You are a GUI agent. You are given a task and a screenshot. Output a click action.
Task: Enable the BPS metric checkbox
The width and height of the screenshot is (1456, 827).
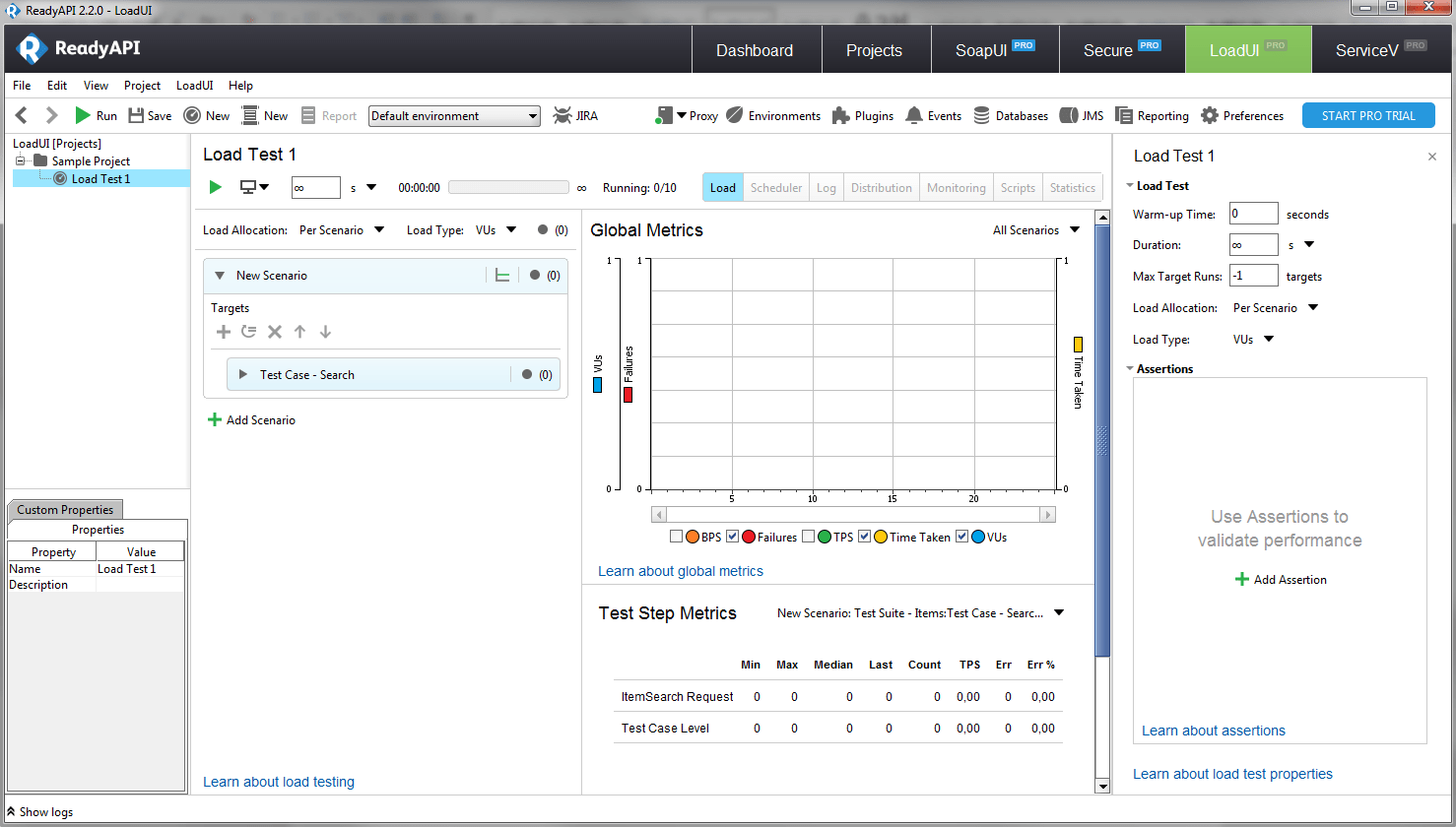(x=676, y=537)
